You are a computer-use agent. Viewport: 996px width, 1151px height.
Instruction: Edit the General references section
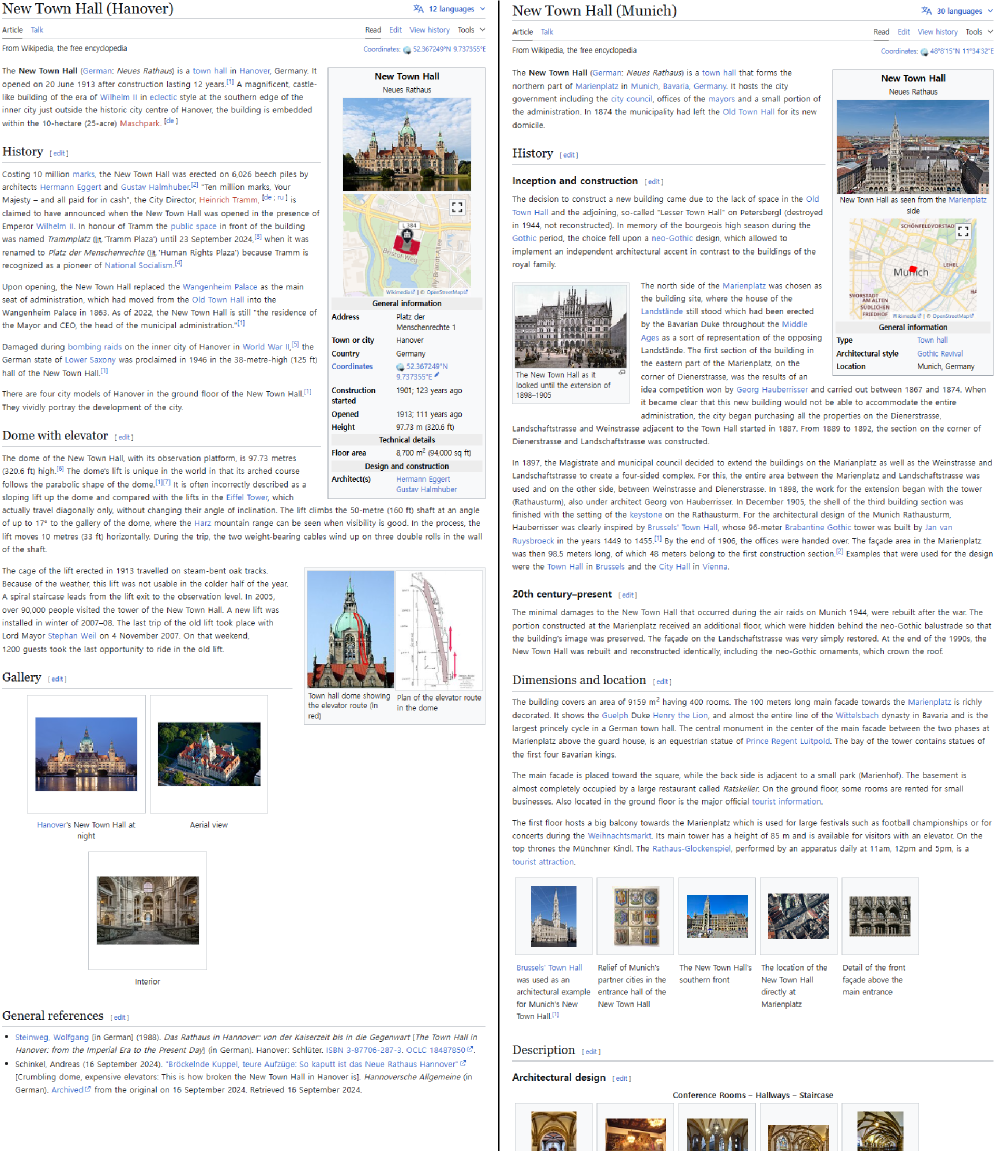click(x=120, y=1017)
